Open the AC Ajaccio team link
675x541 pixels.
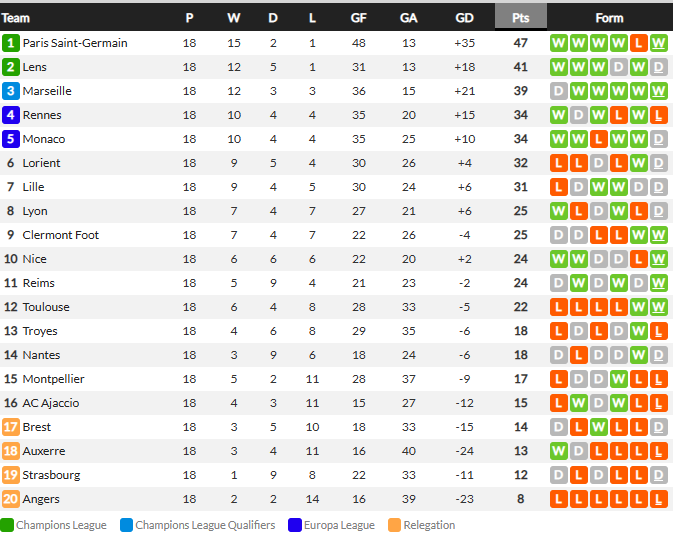pyautogui.click(x=51, y=403)
